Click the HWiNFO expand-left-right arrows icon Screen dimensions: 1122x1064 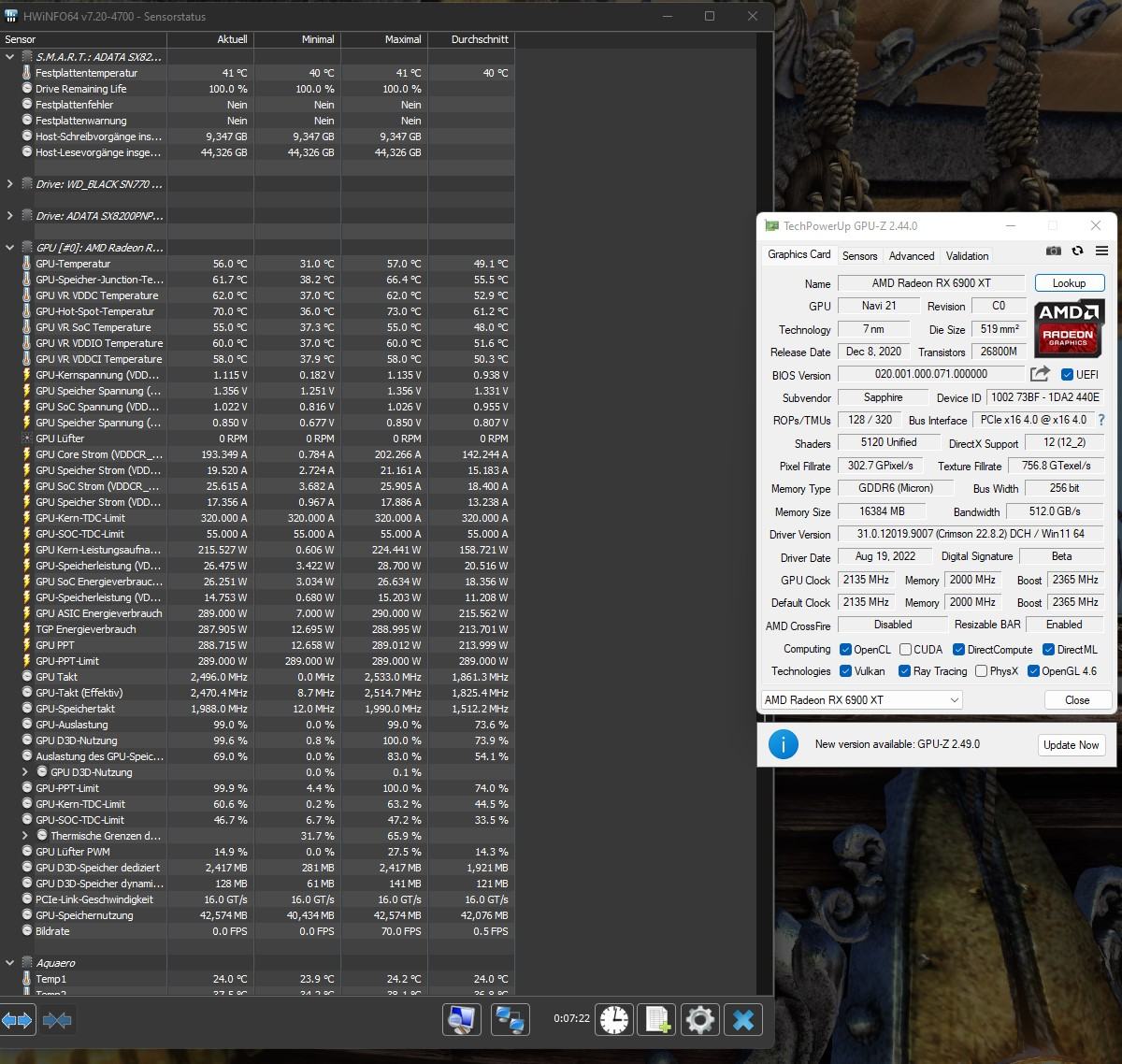tap(18, 1020)
